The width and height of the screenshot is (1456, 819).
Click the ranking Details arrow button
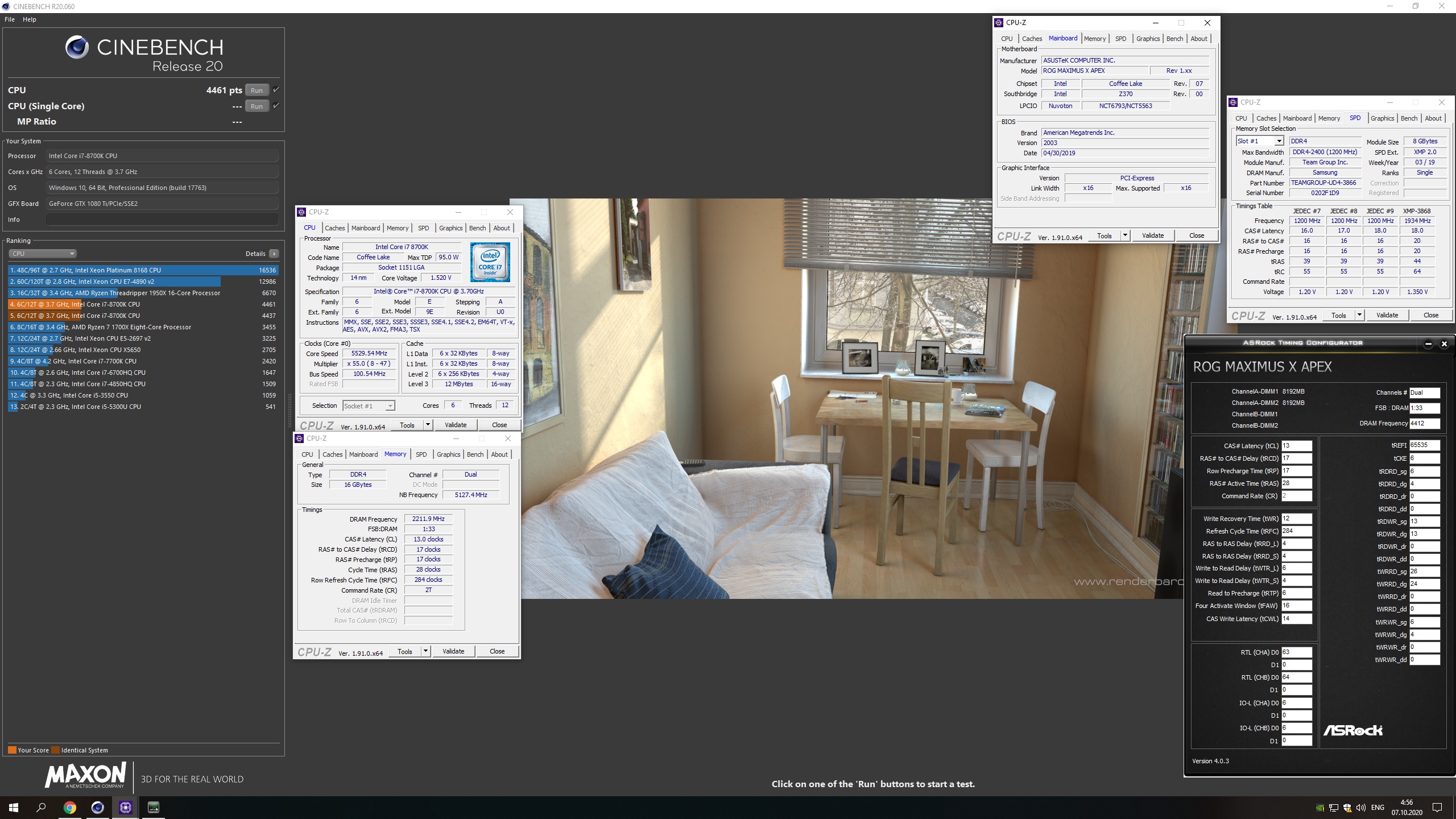(x=274, y=254)
